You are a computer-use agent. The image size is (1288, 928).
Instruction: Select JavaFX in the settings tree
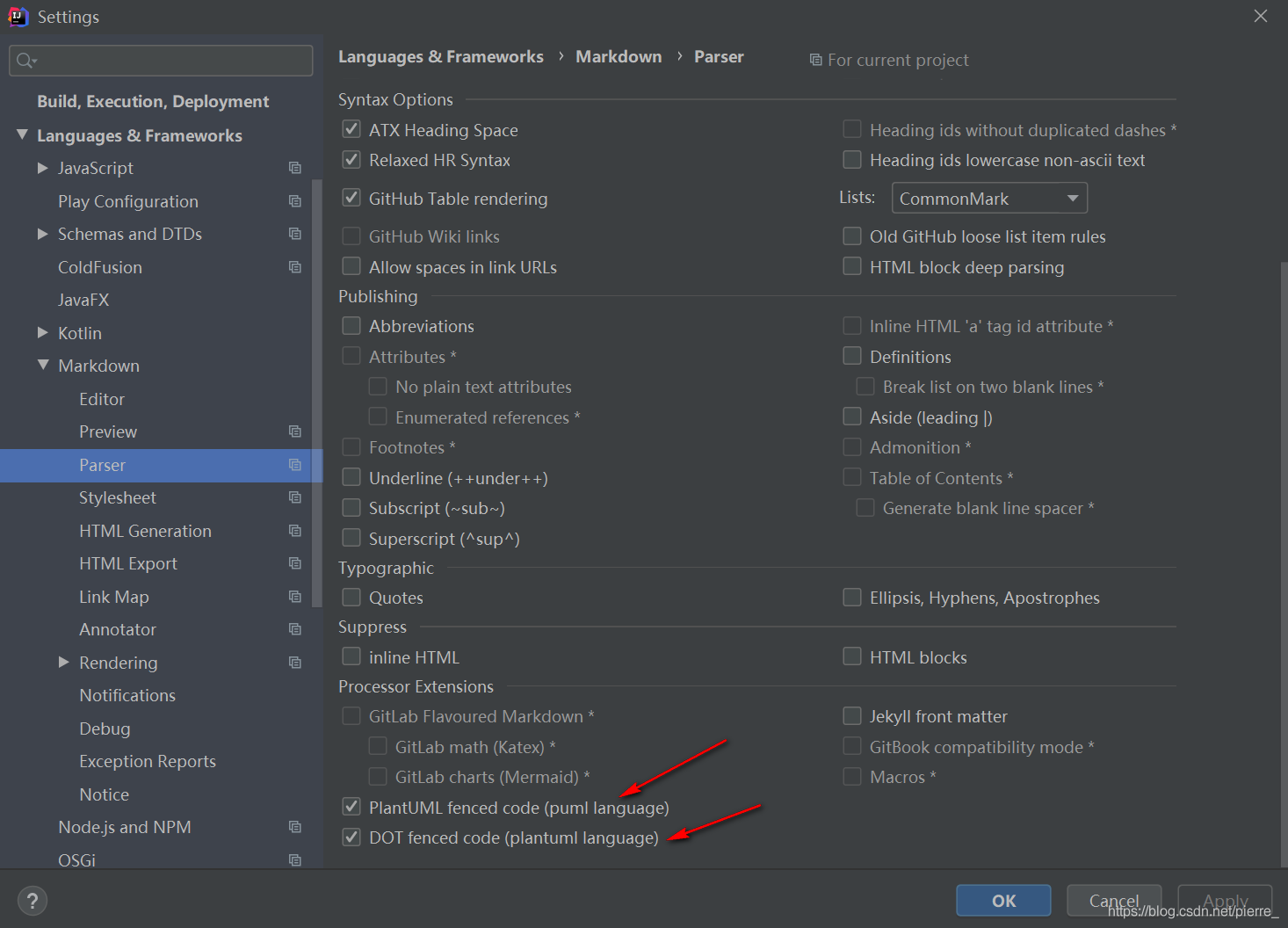pos(83,300)
